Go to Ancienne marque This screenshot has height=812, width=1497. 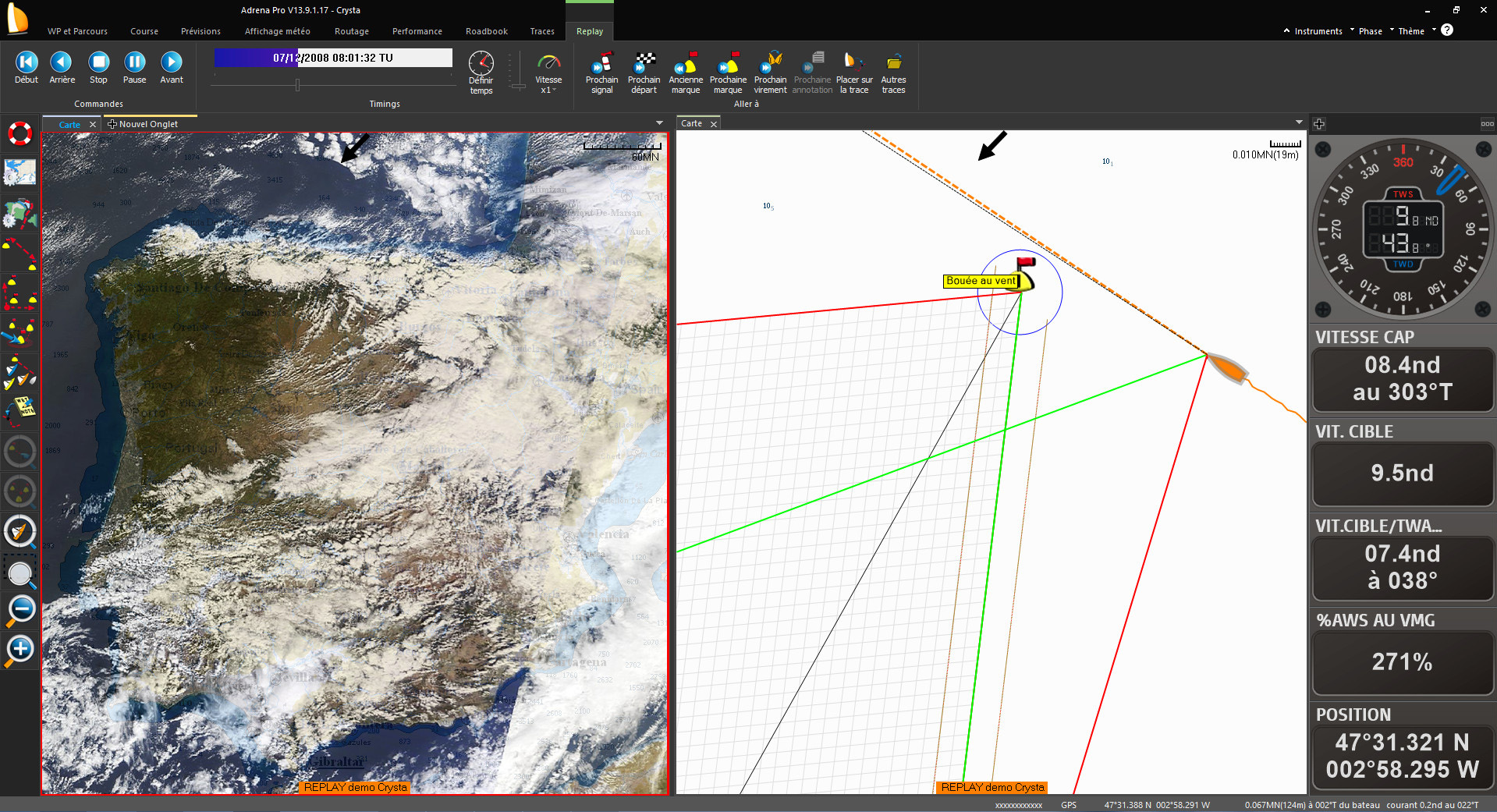(686, 73)
